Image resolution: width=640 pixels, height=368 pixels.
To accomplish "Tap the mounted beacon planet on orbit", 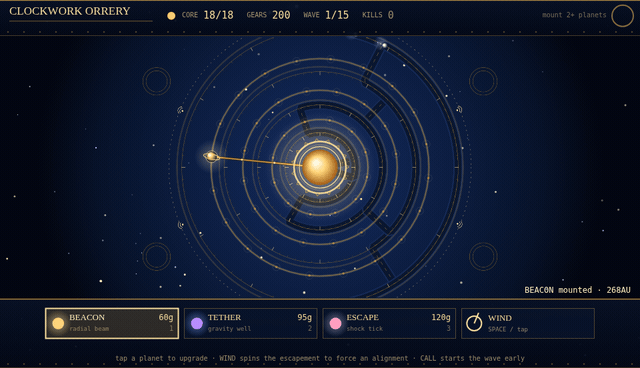I will (x=211, y=156).
